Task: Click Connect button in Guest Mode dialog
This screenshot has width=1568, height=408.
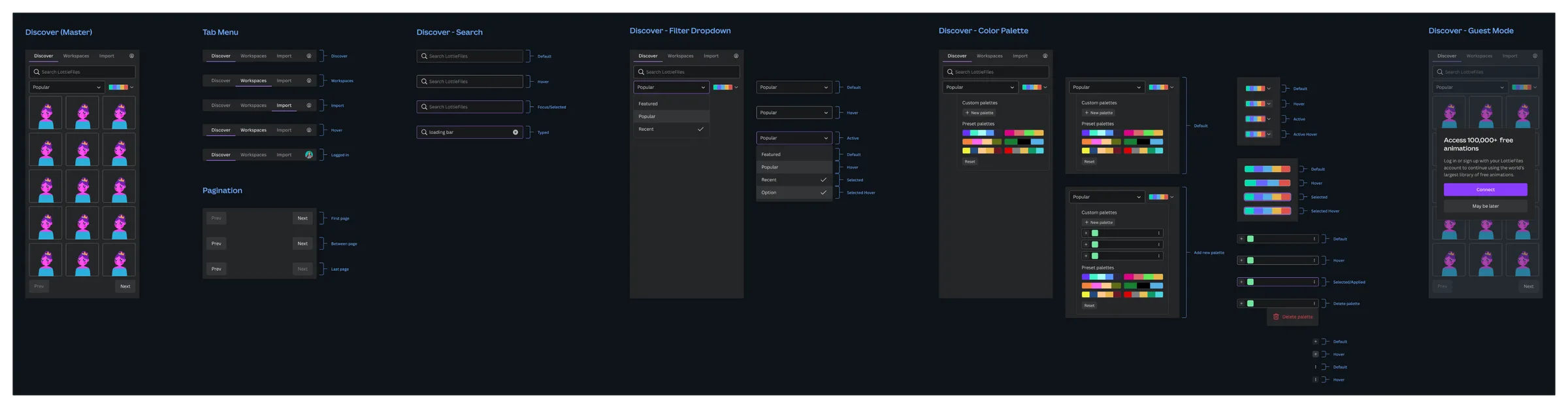Action: 1485,190
